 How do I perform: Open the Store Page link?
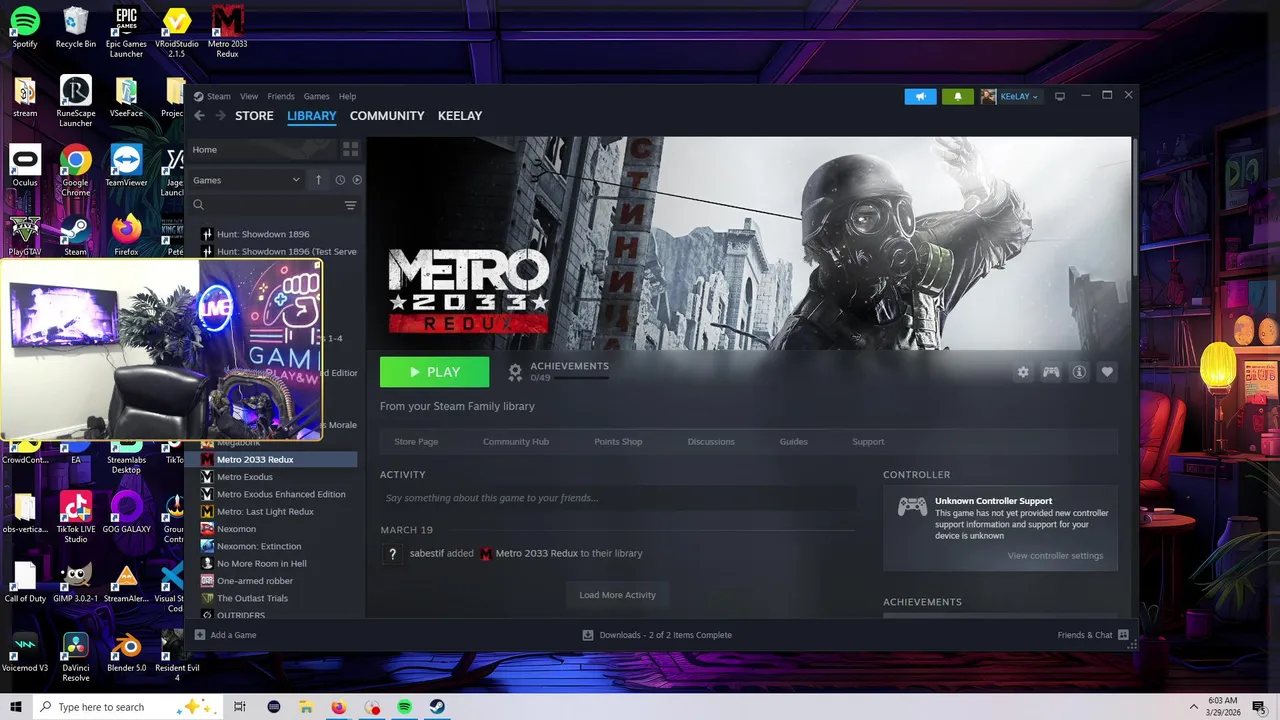coord(416,442)
